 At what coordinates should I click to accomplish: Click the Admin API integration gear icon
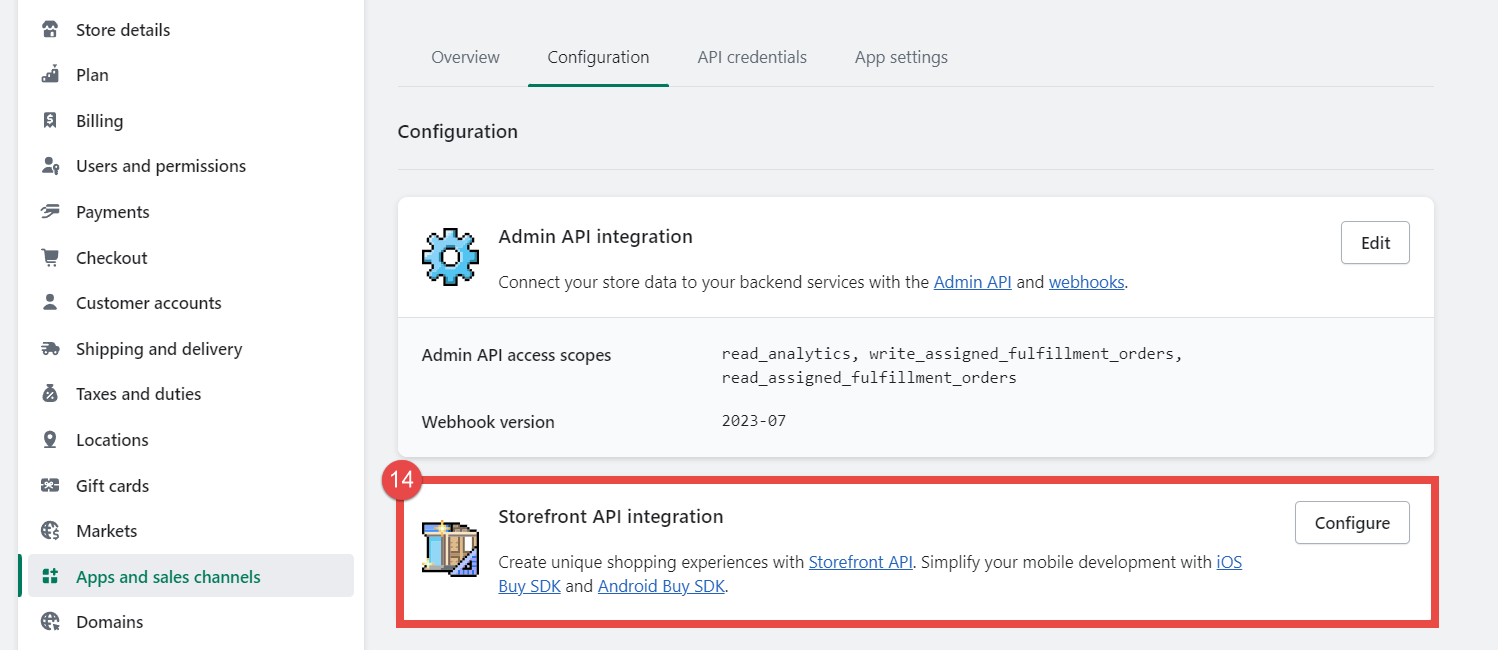tap(450, 258)
